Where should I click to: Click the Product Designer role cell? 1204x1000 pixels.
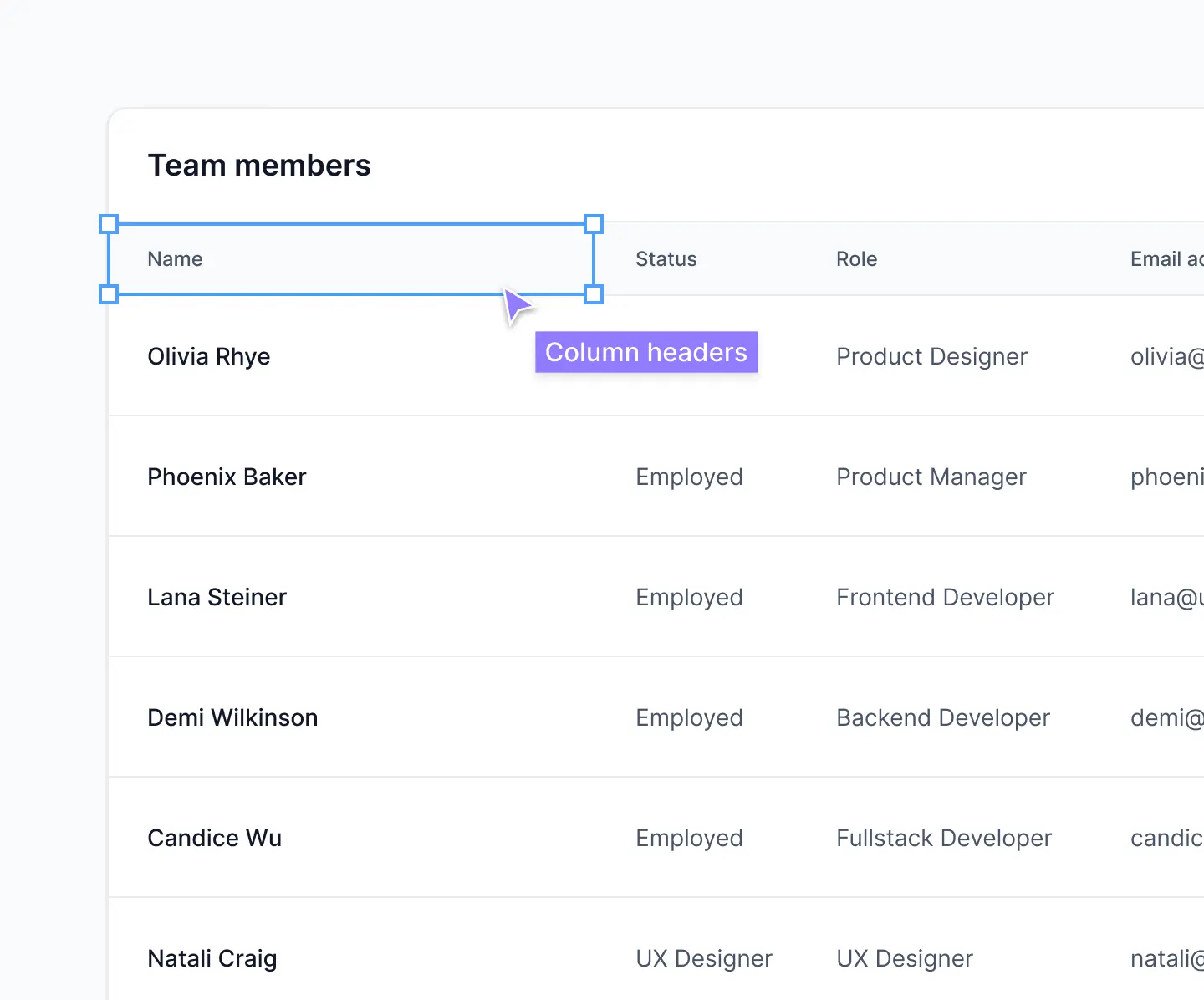[x=931, y=356]
